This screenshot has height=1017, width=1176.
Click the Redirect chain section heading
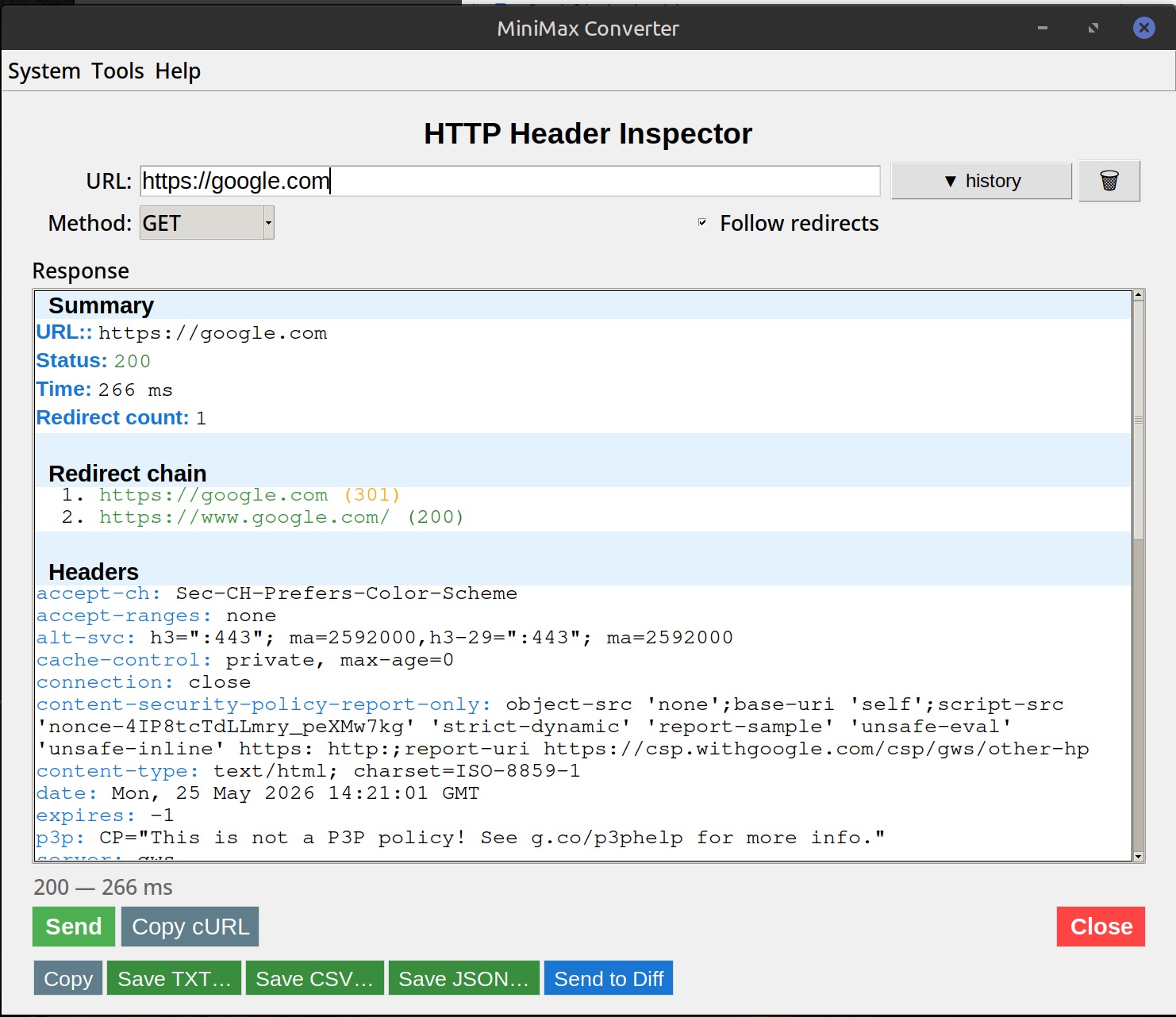pyautogui.click(x=128, y=474)
